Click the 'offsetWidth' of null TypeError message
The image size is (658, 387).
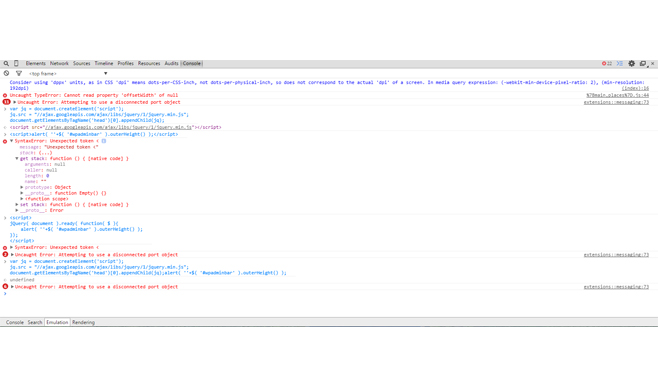(x=94, y=95)
